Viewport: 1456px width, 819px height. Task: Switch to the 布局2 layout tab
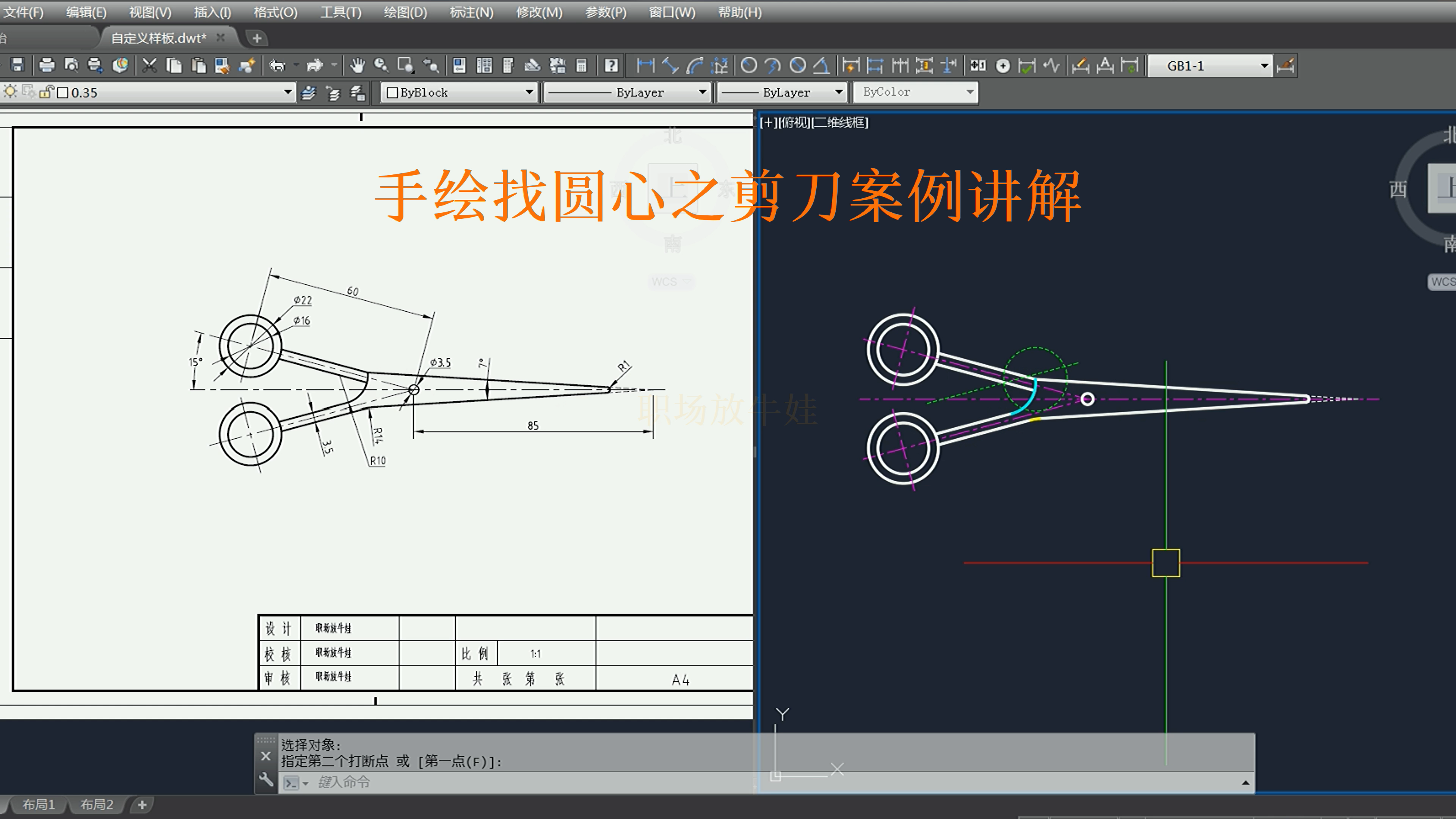pos(97,804)
